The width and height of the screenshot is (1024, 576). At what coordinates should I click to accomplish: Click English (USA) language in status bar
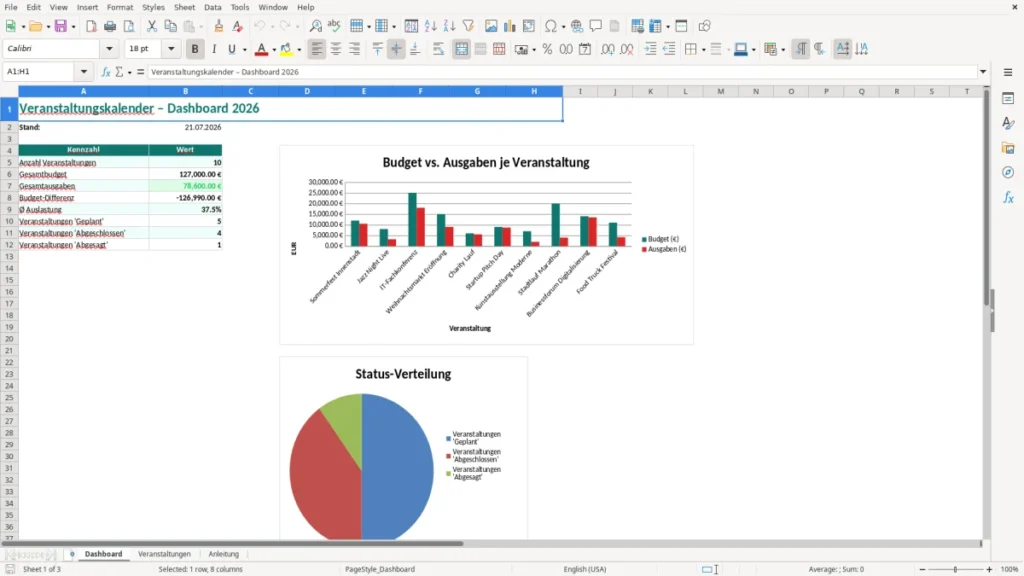pyautogui.click(x=585, y=569)
